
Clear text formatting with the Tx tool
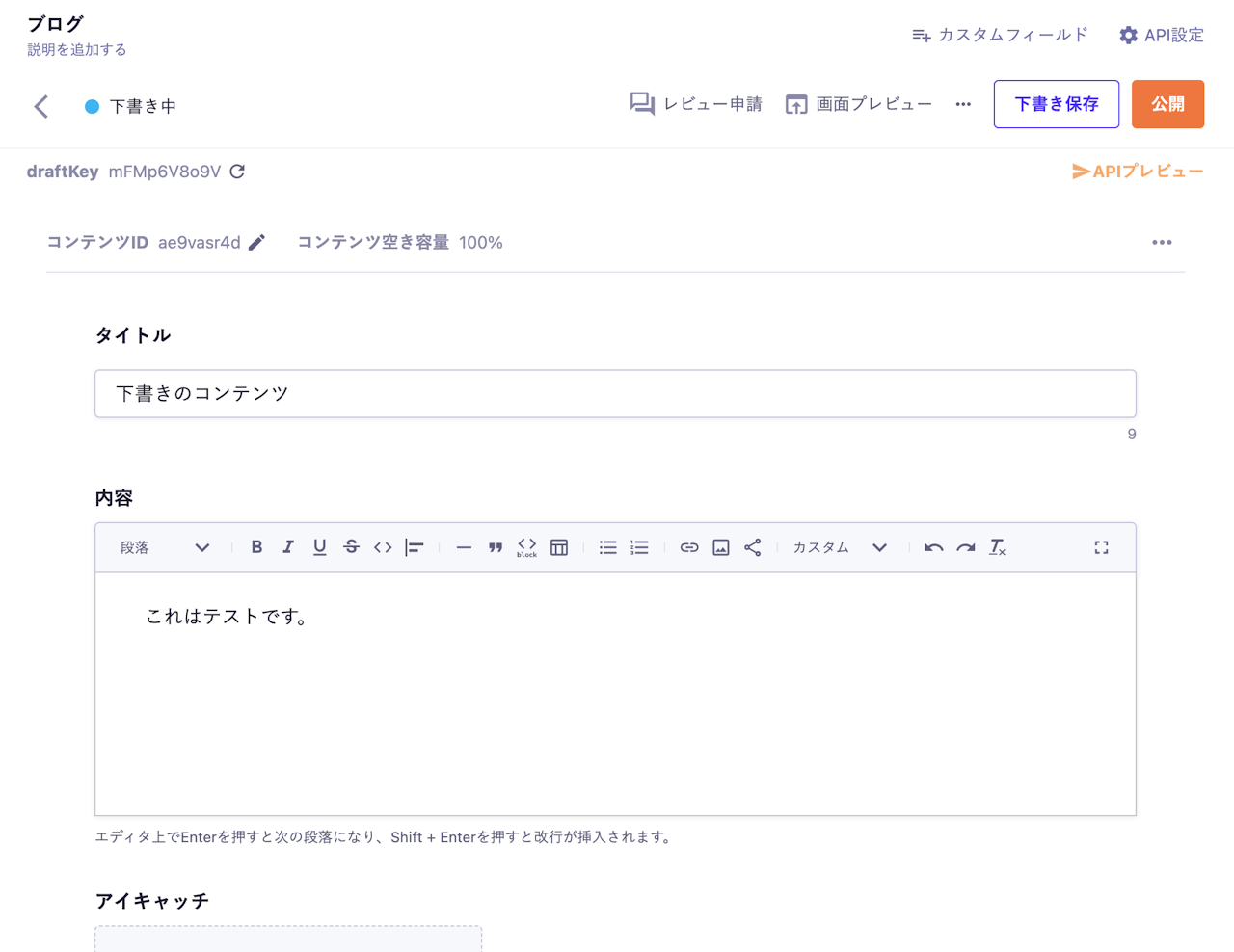(997, 547)
